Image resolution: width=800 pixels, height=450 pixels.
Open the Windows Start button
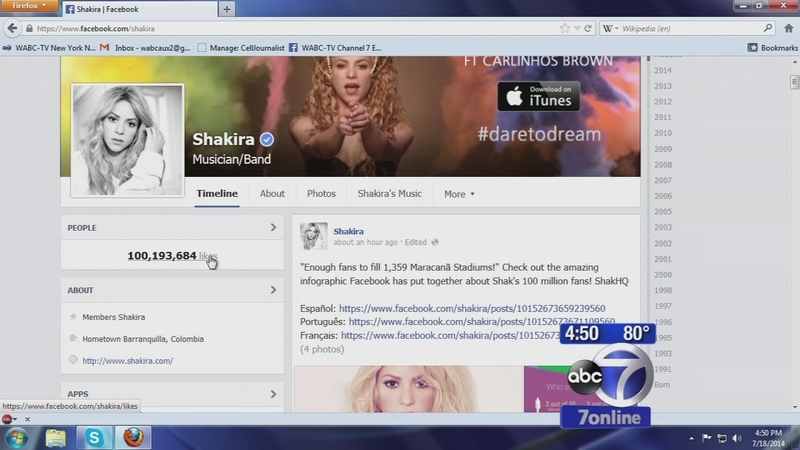[17, 438]
